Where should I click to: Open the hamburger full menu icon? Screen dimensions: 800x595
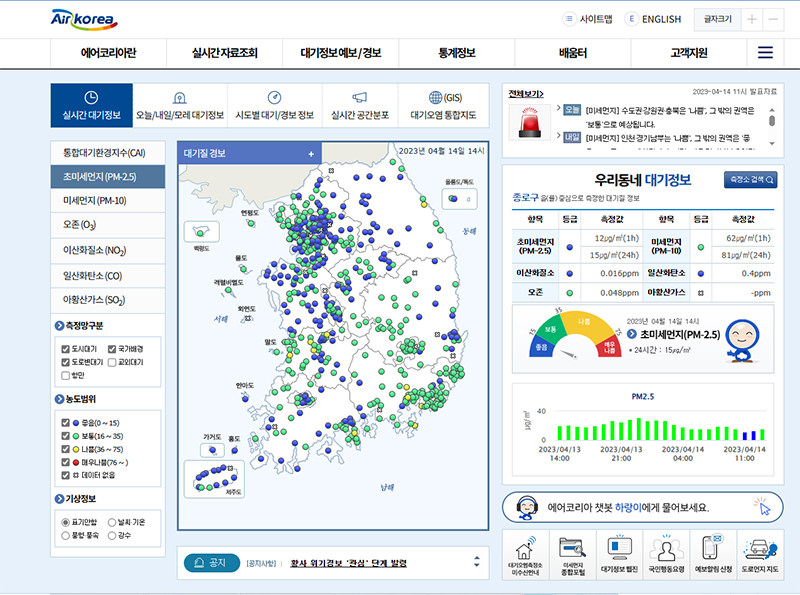(765, 53)
